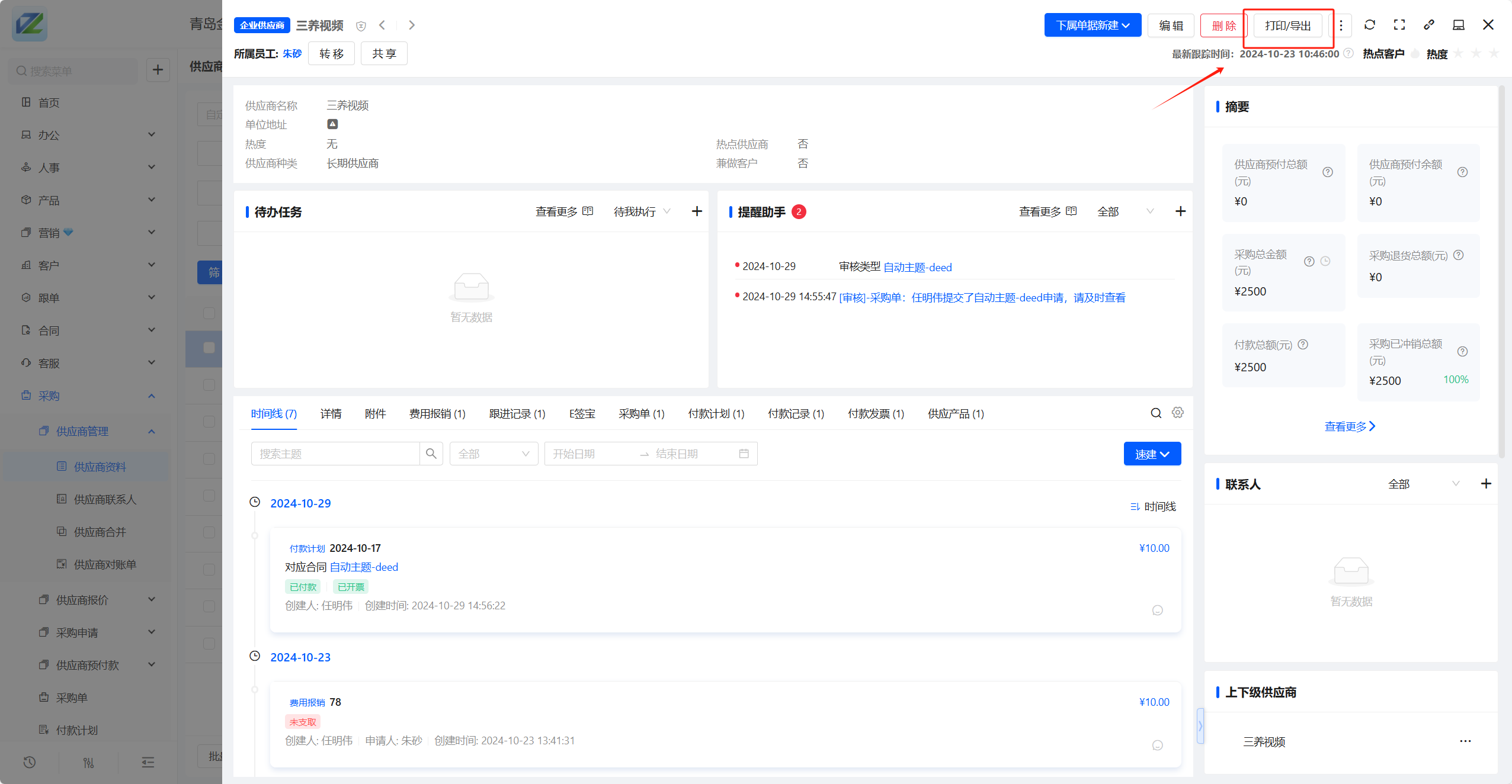
Task: Set 热度 to third star
Action: (x=1494, y=54)
